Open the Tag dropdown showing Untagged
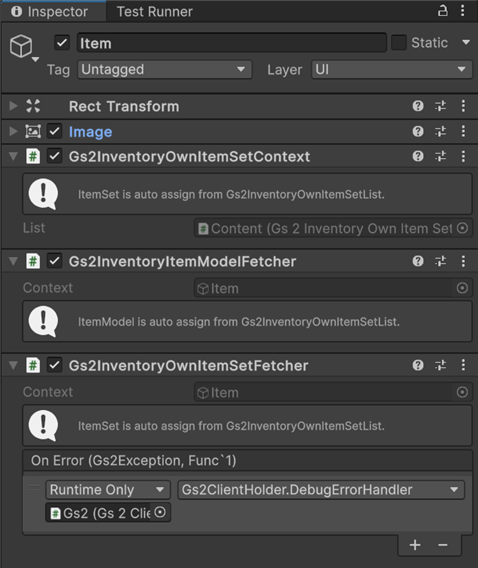This screenshot has height=568, width=478. (x=165, y=70)
